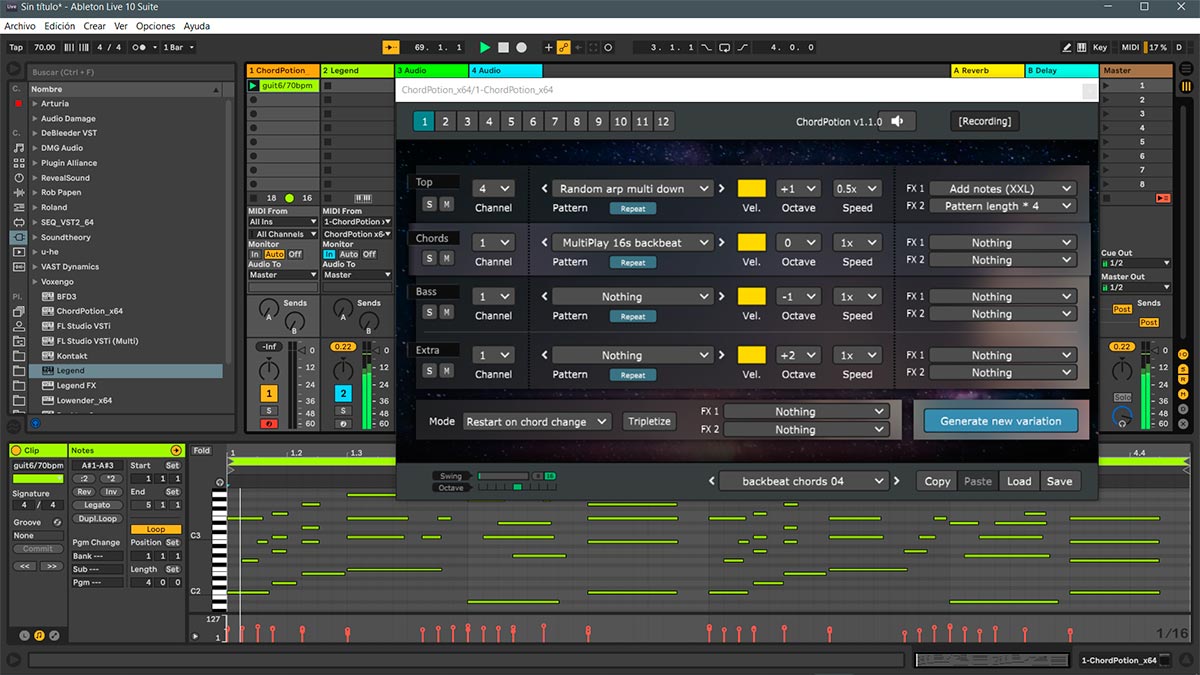This screenshot has height=675, width=1200.
Task: Open the Top pattern dropdown 'Random arp multi down'
Action: pos(632,188)
